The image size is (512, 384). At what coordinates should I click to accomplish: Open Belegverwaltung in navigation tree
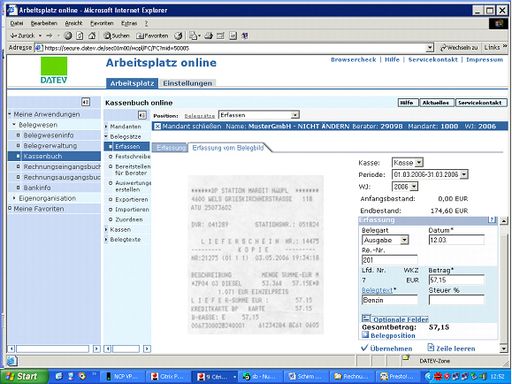point(50,146)
